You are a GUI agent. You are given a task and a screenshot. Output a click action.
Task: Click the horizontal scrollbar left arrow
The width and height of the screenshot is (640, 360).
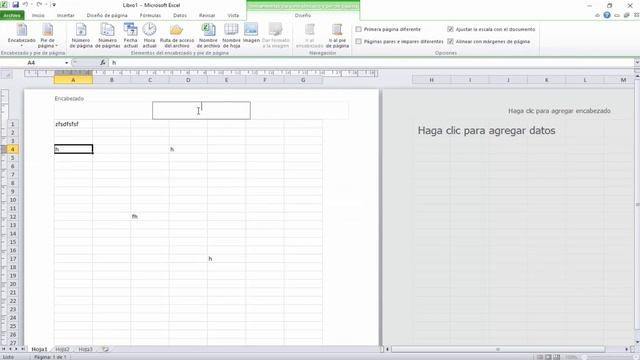(x=388, y=349)
